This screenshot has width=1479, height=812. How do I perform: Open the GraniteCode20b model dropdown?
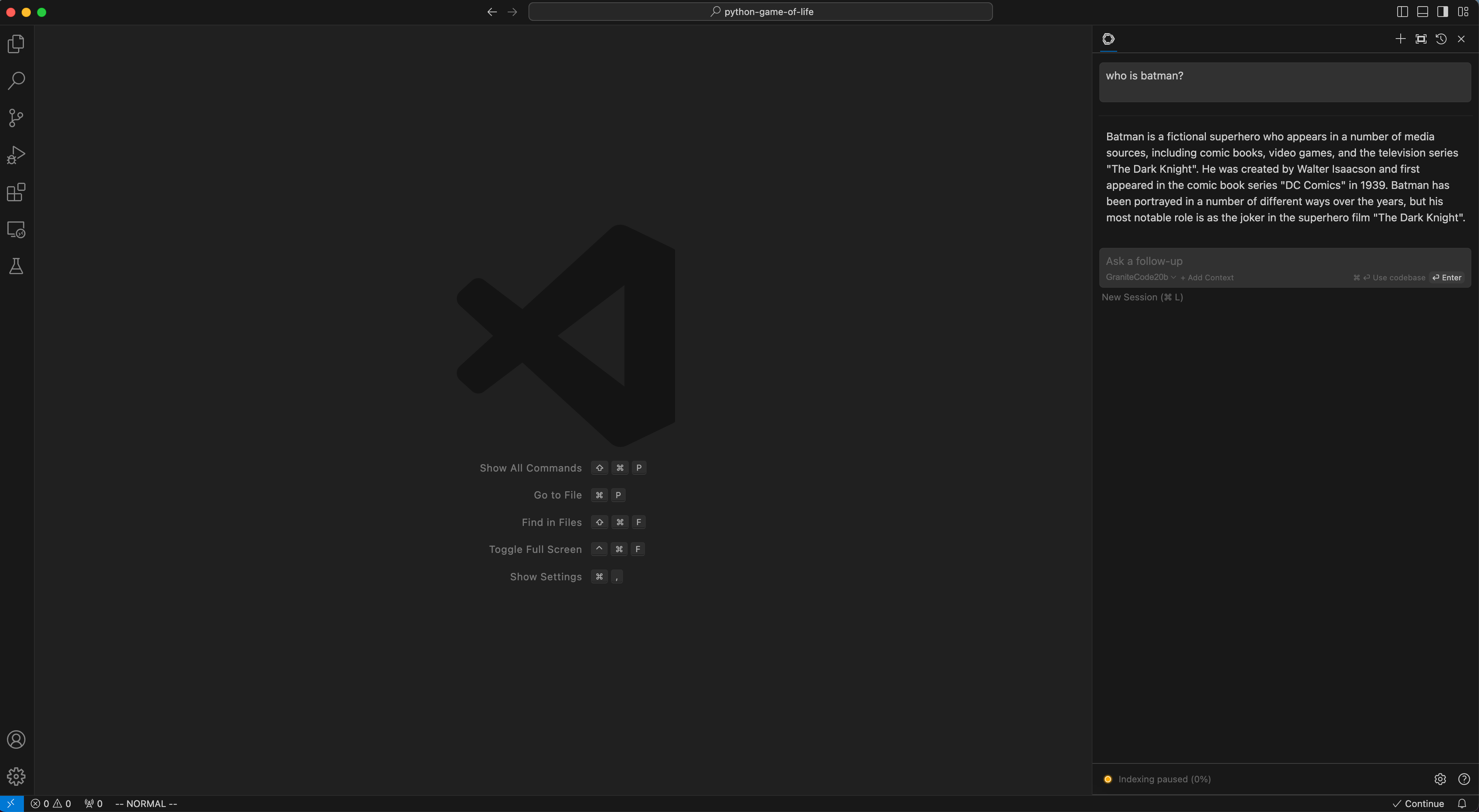click(x=1141, y=277)
